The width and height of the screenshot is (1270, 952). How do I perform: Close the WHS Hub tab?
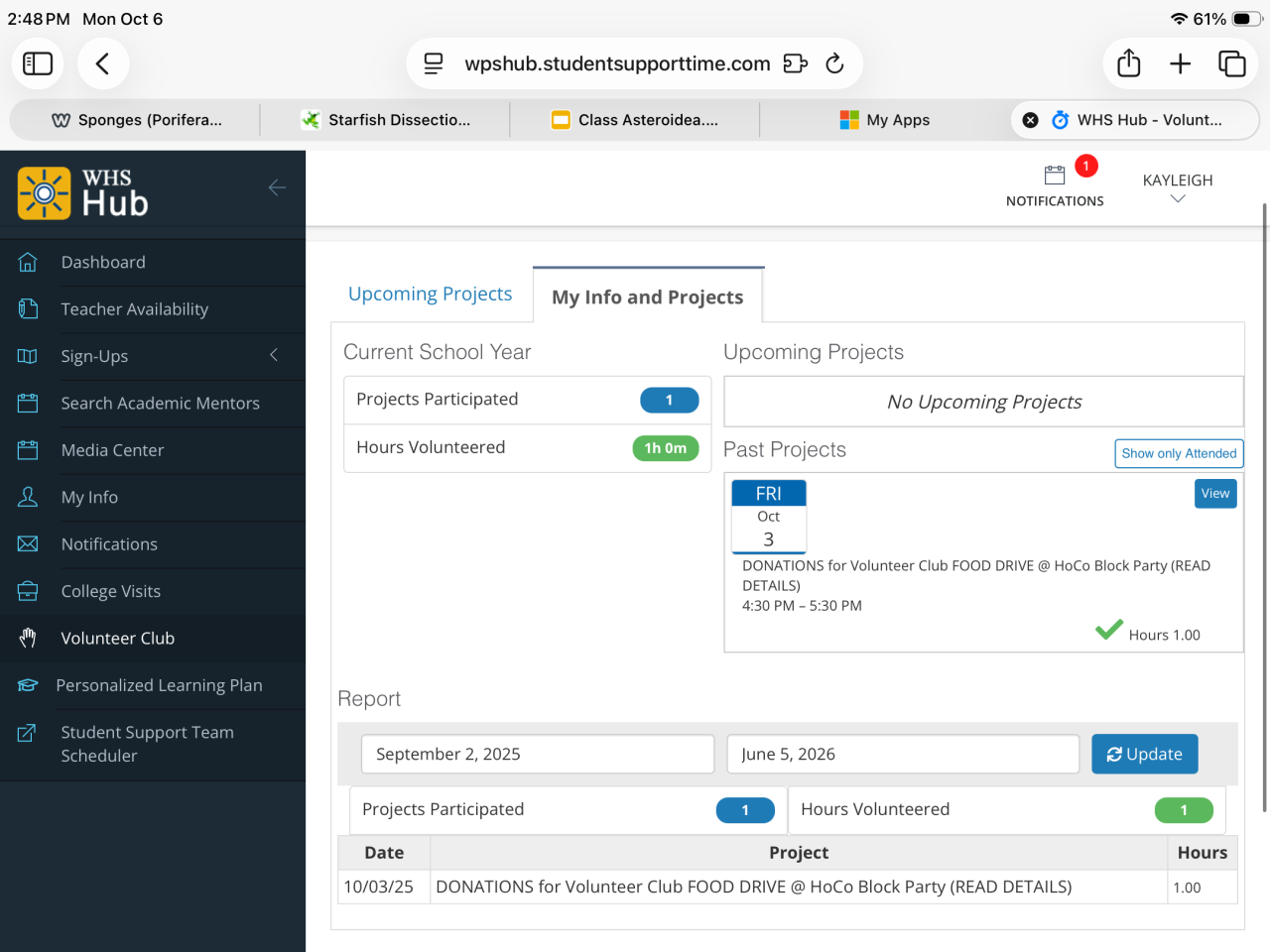(x=1031, y=120)
